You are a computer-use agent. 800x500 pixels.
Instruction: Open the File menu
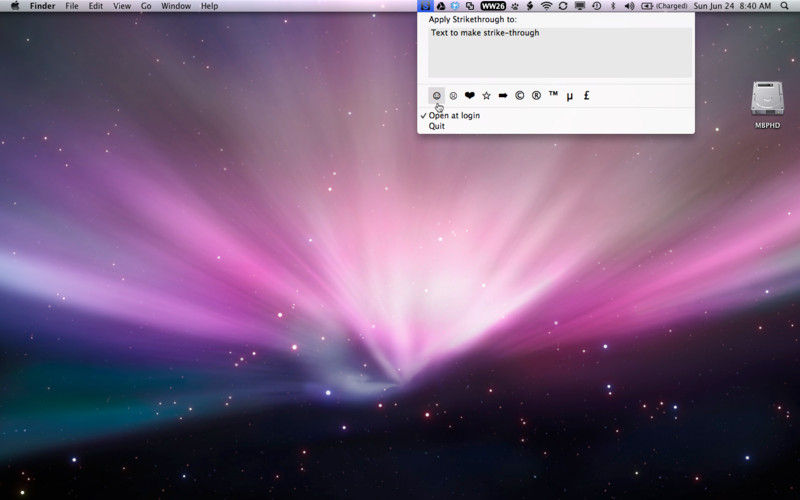point(72,6)
